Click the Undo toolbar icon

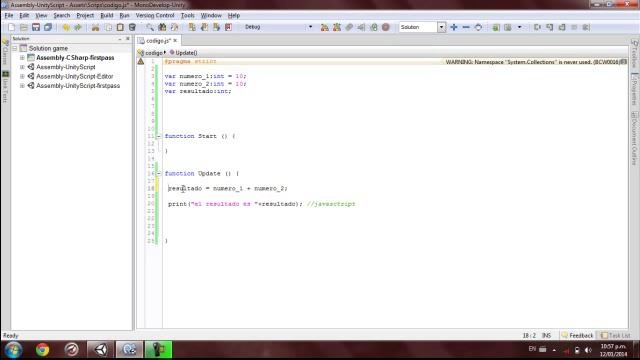66,27
